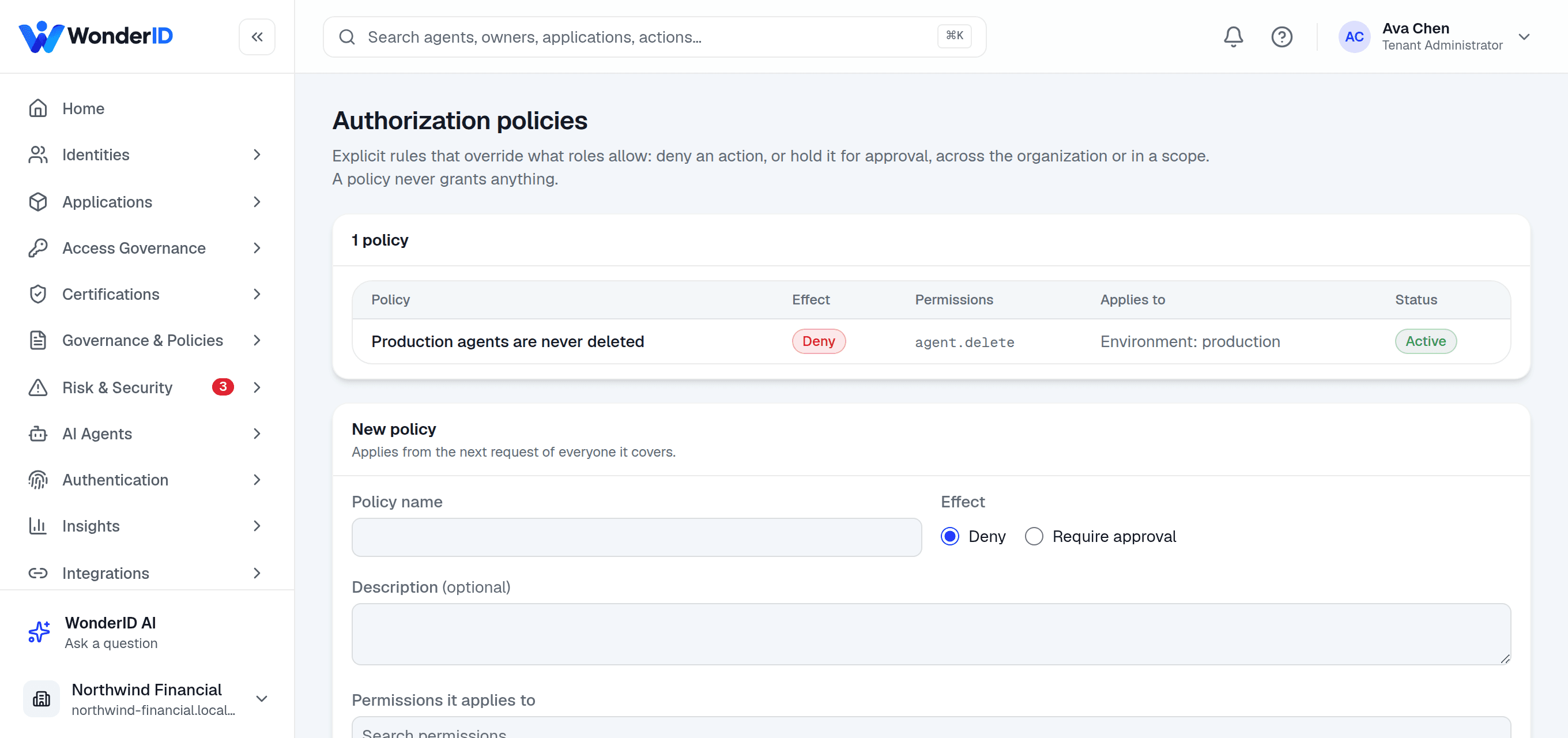Open the help question-mark icon
Viewport: 1568px width, 738px height.
pos(1281,37)
